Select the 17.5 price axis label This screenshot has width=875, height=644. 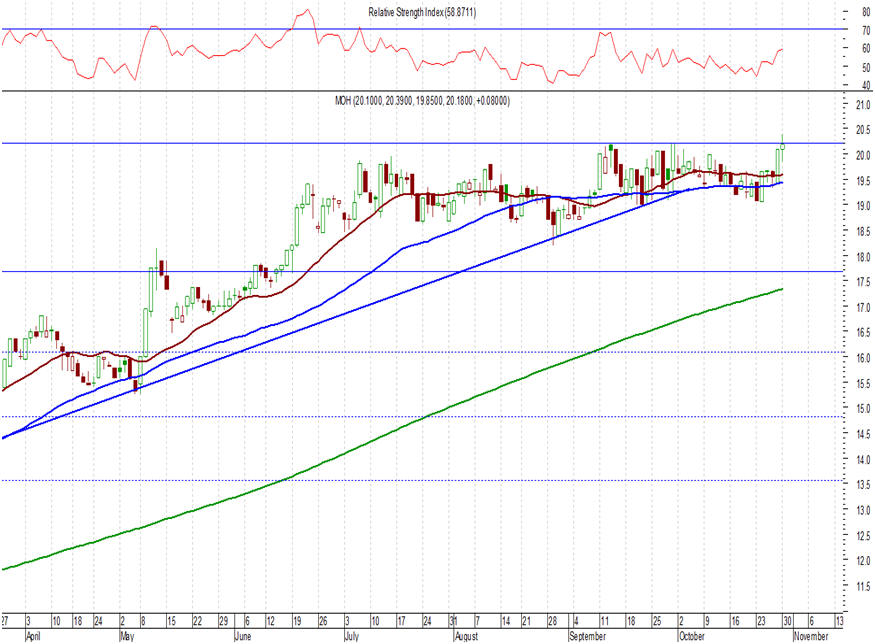coord(863,282)
